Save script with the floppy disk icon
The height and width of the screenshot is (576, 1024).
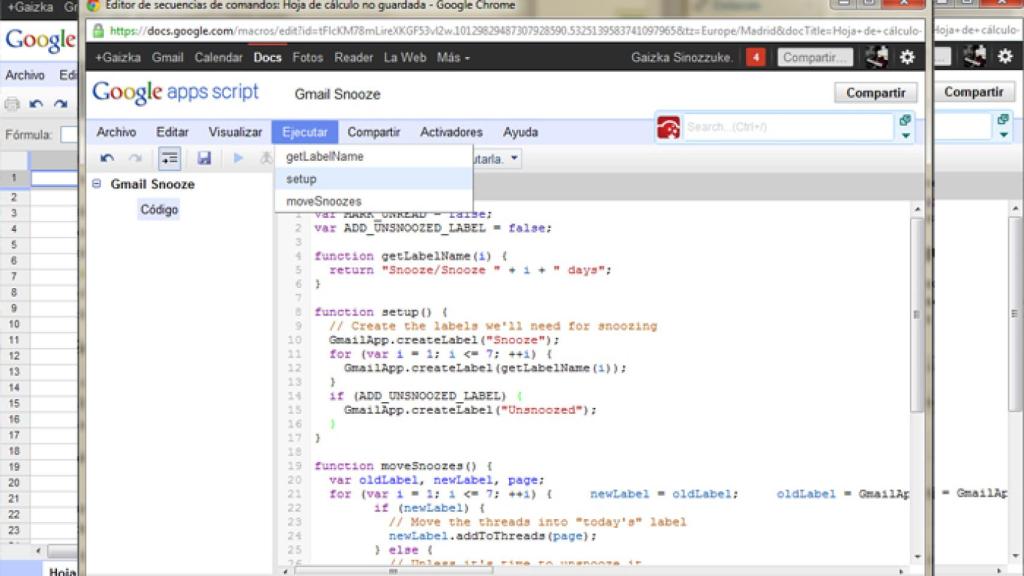204,158
